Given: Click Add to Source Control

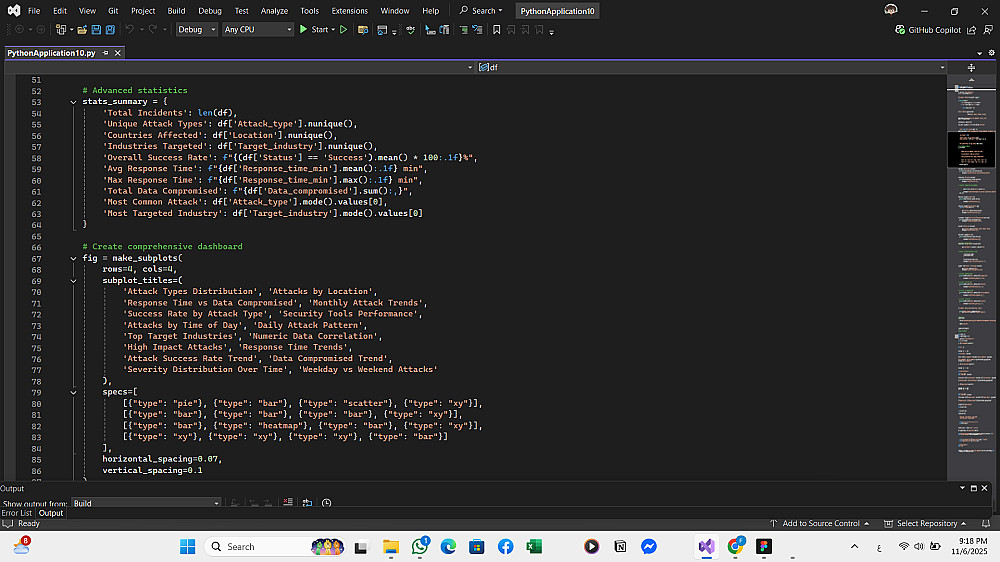Looking at the screenshot, I should coord(820,523).
